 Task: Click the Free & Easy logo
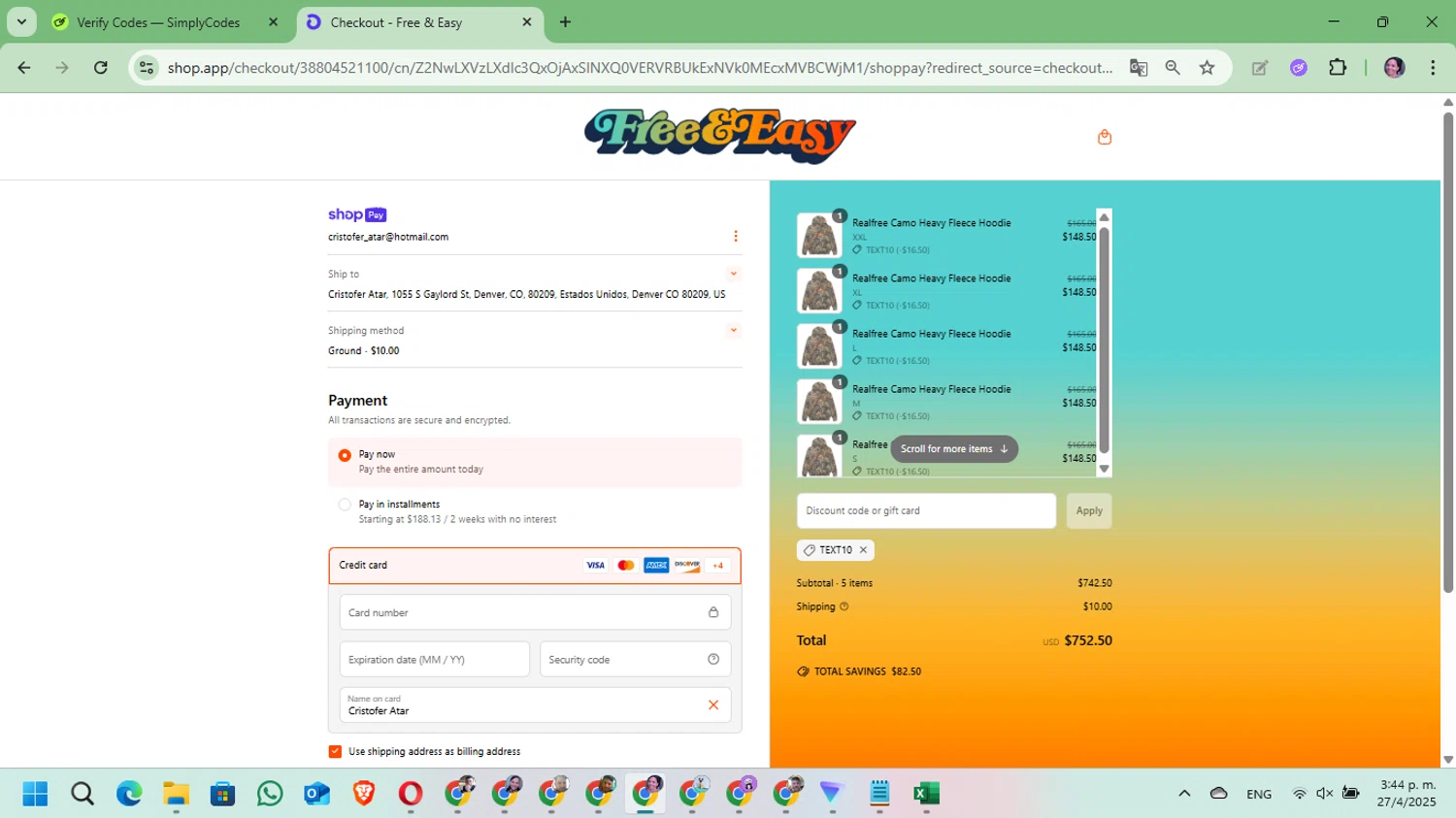point(719,136)
